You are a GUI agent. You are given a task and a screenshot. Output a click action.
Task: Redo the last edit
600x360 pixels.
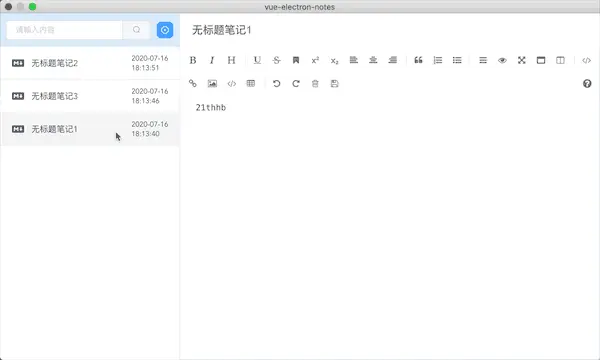(296, 83)
